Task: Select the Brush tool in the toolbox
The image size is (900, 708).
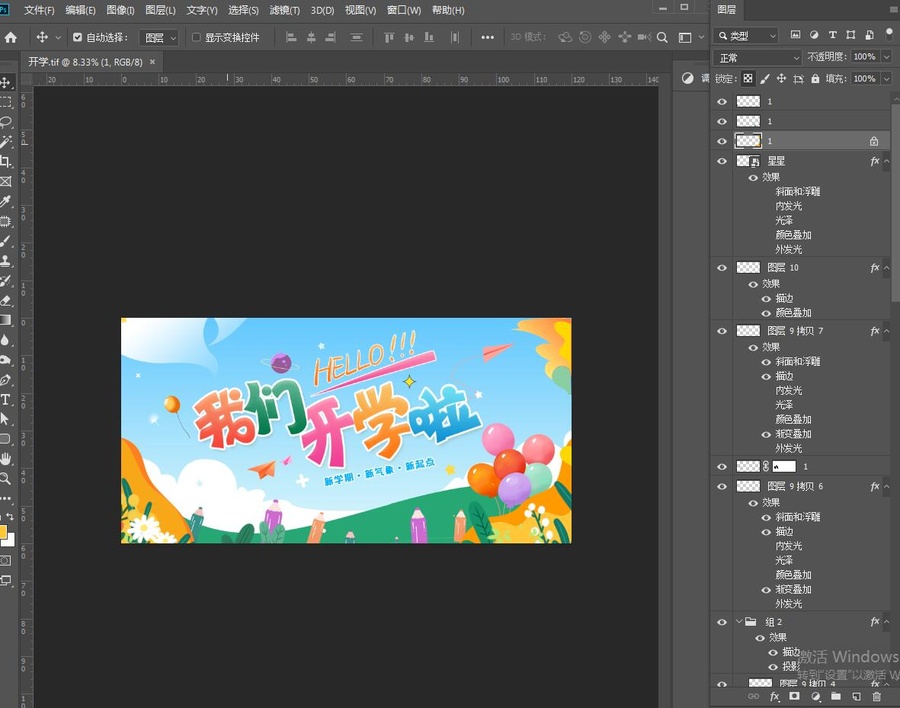Action: [x=6, y=241]
